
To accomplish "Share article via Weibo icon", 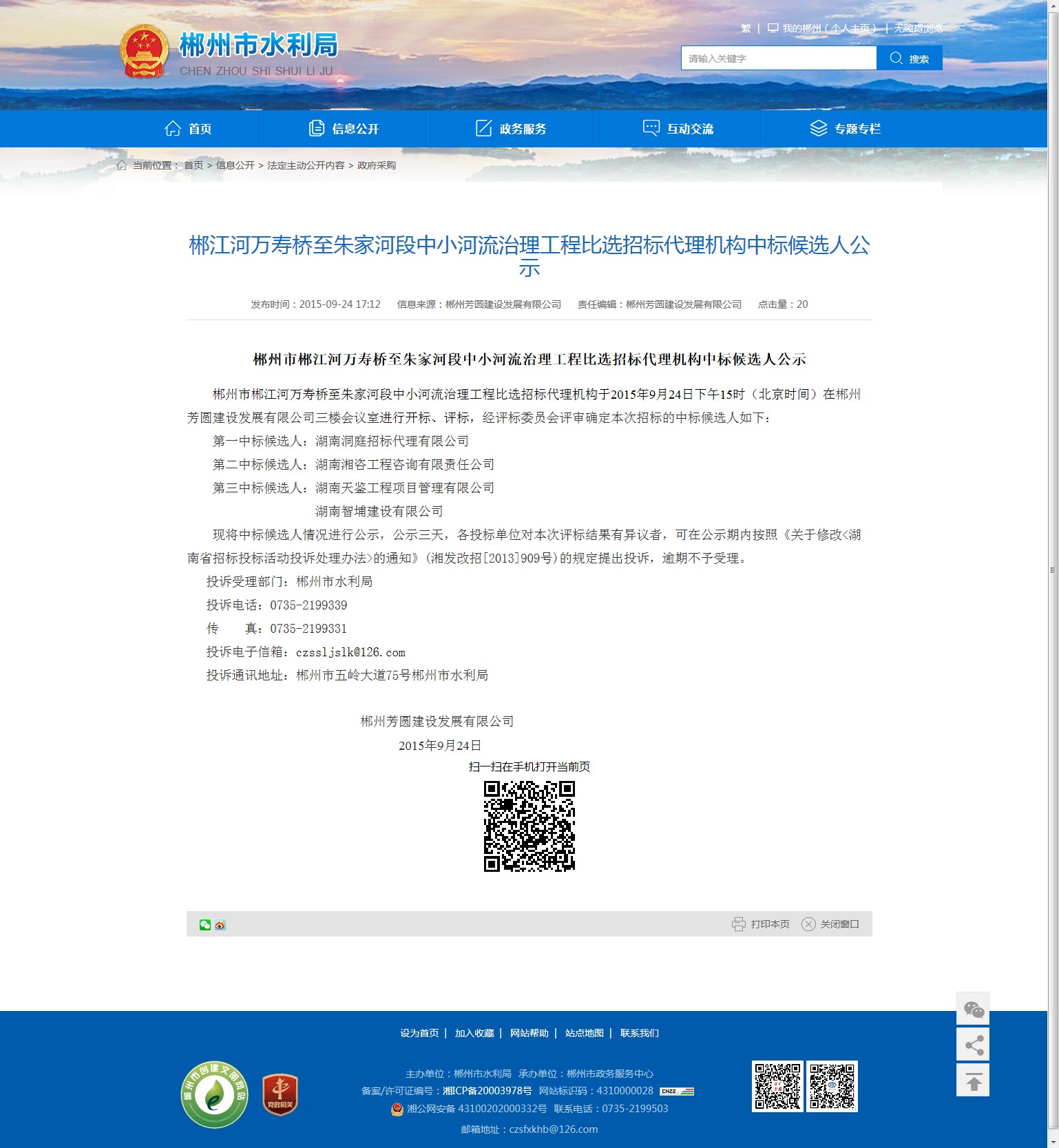I will [220, 925].
